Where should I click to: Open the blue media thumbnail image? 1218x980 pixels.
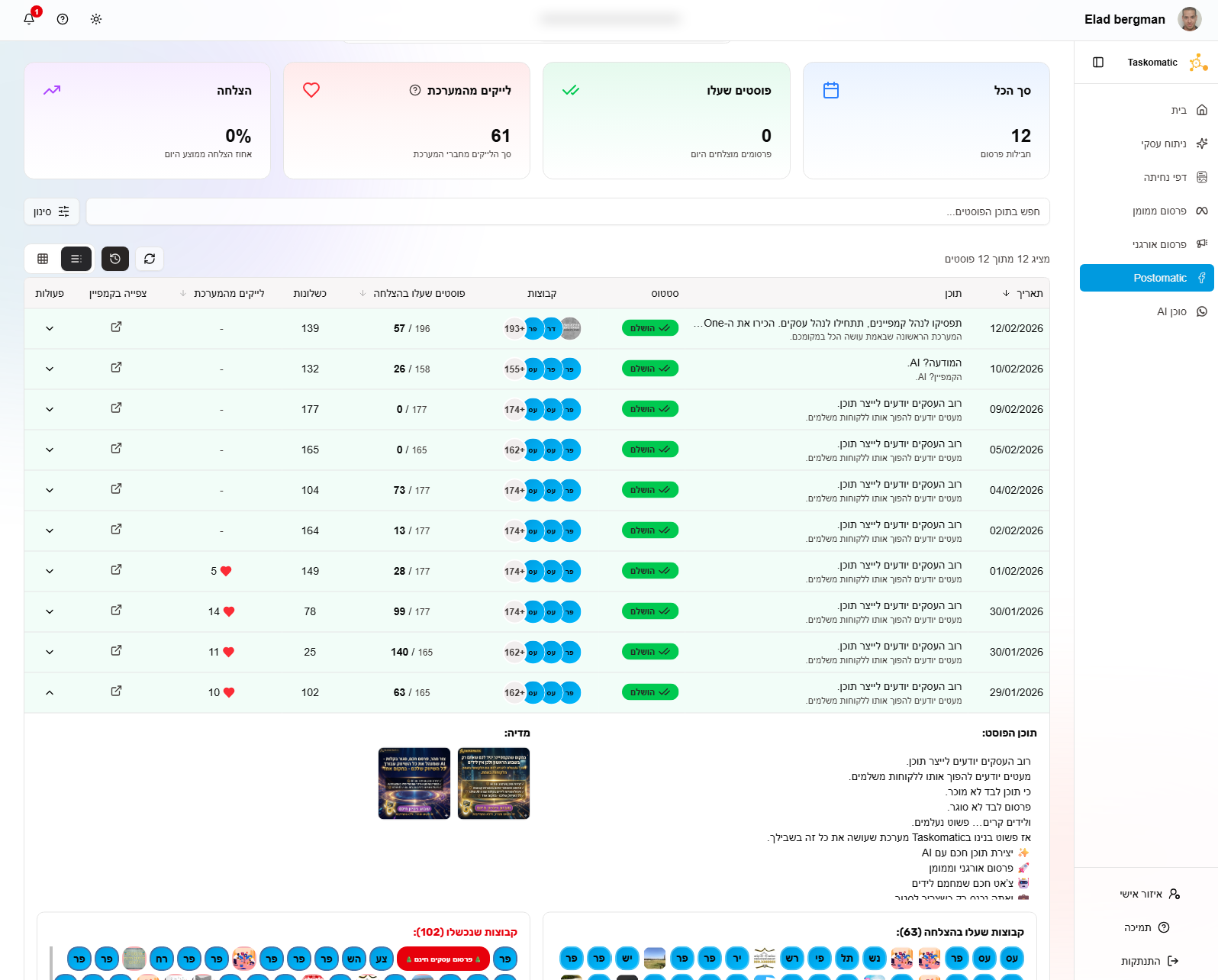click(414, 783)
